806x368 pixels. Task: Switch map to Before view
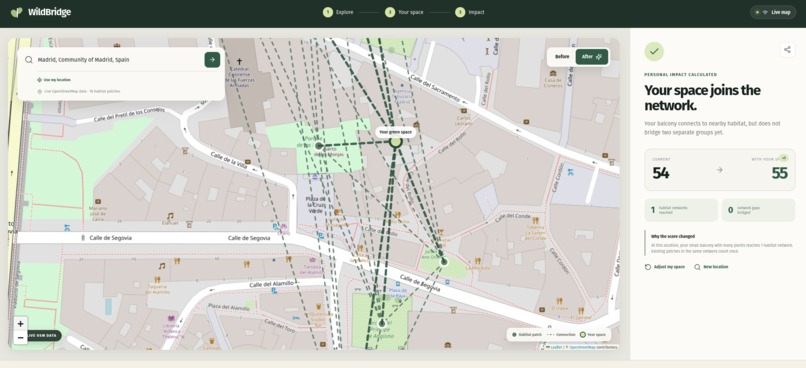point(562,57)
